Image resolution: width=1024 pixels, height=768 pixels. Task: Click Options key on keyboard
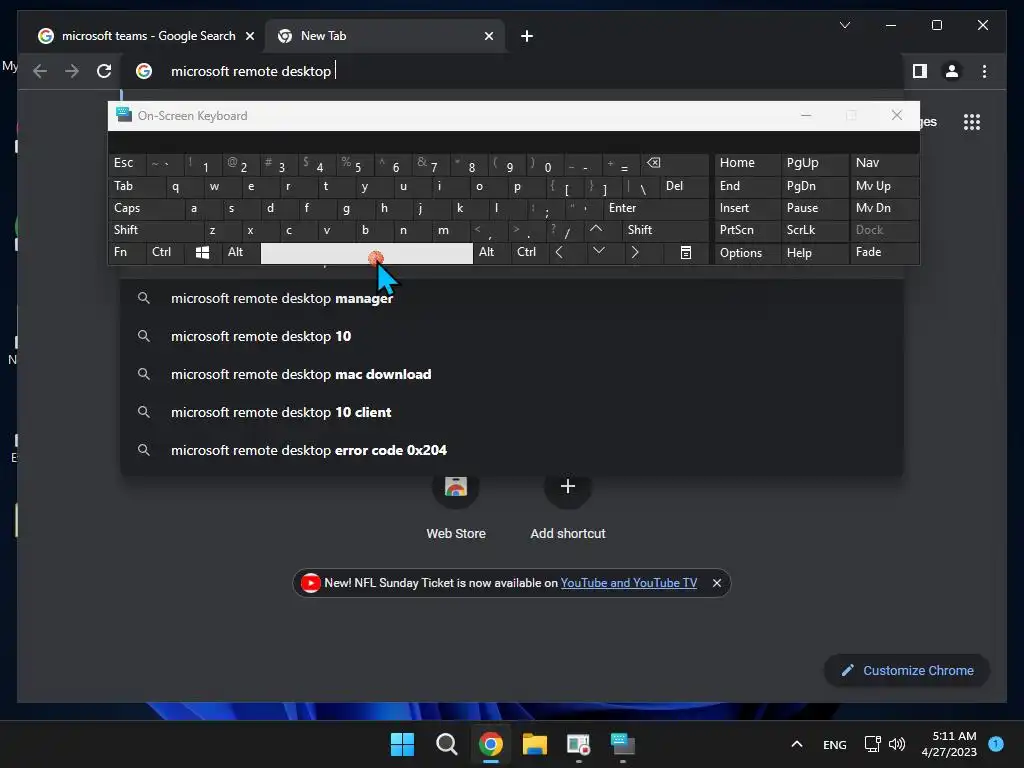coord(747,253)
